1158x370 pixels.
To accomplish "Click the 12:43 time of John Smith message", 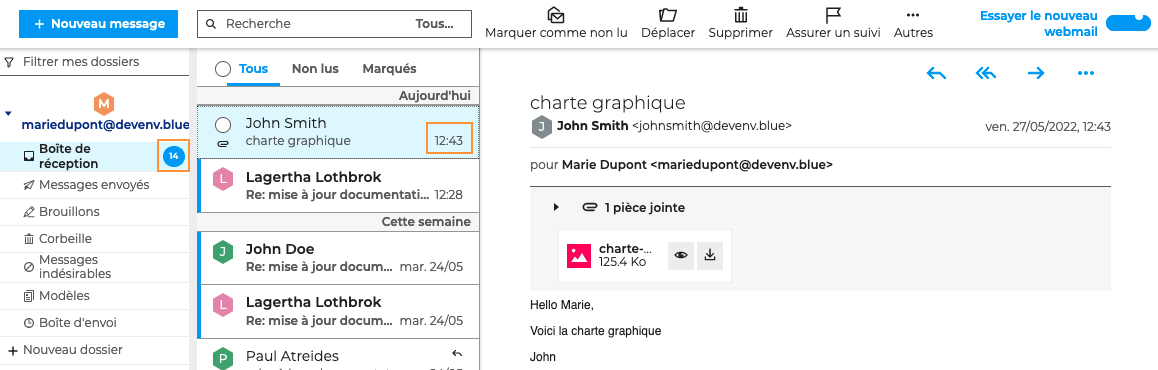I will (450, 140).
